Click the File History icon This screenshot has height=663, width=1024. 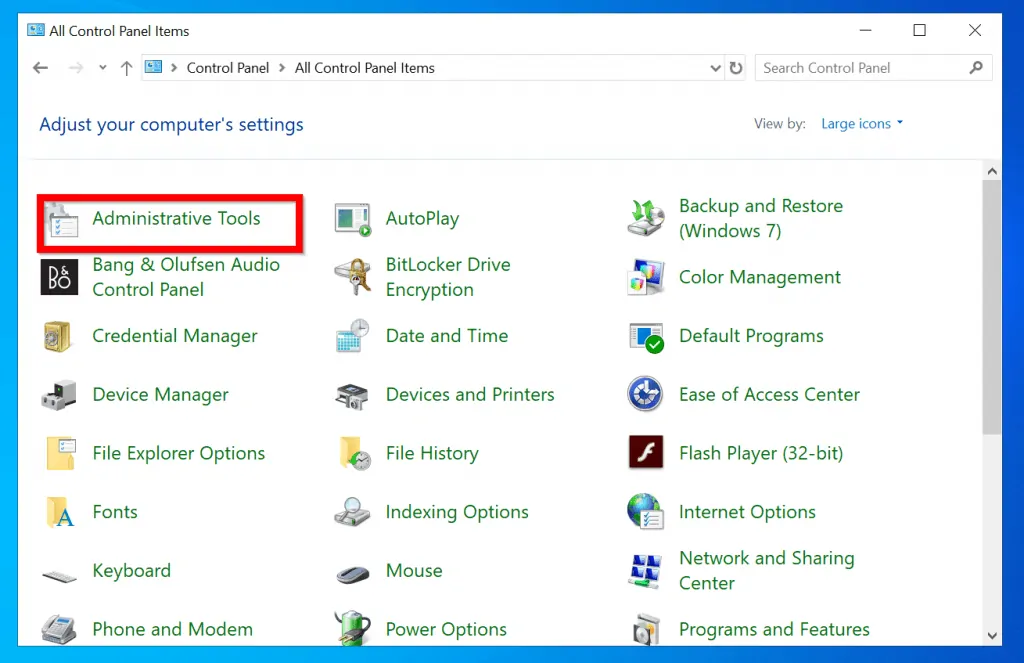coord(355,453)
